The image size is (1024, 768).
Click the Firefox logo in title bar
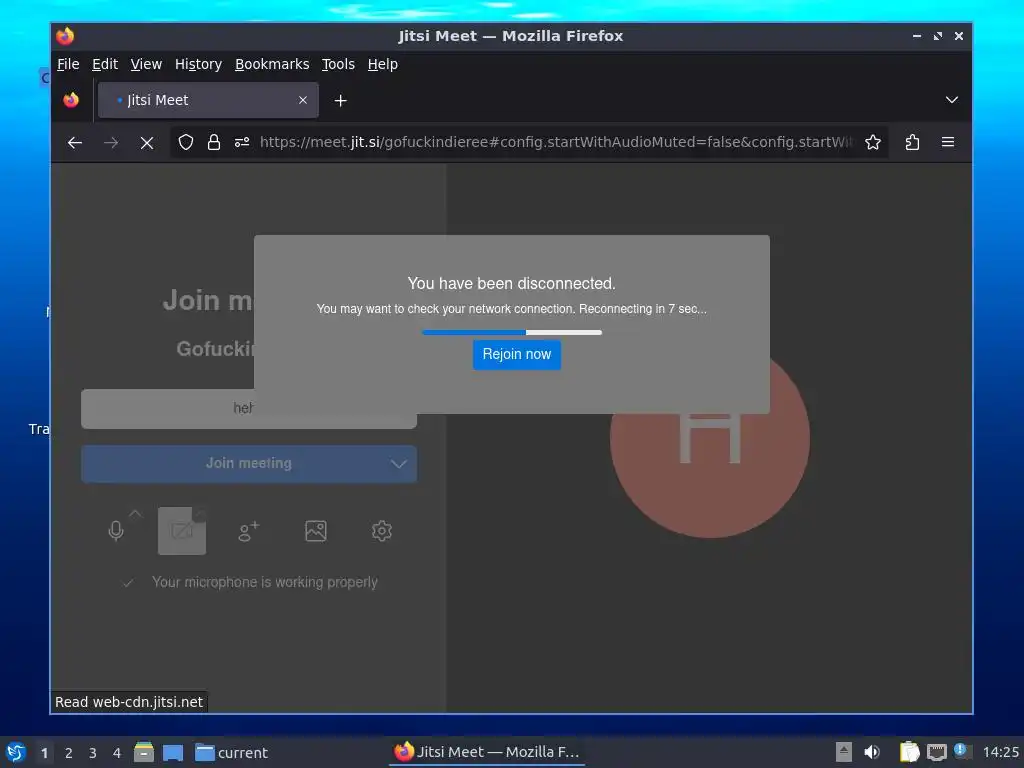pyautogui.click(x=65, y=36)
